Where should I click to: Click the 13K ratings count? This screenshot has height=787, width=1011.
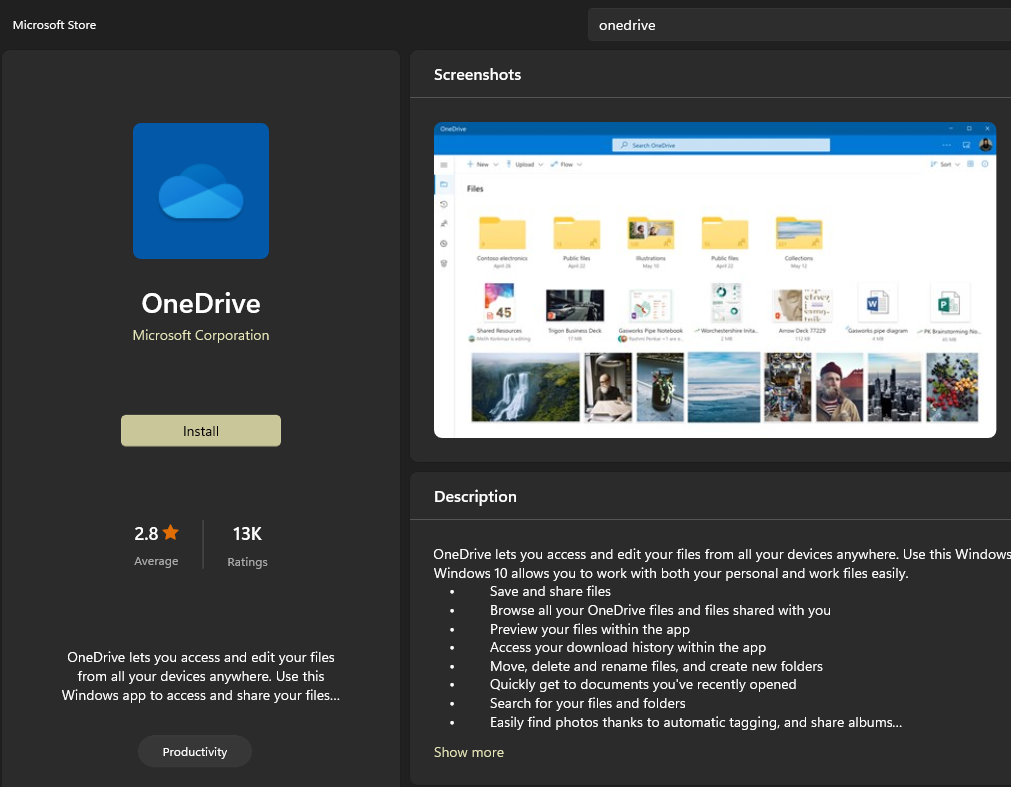point(247,534)
